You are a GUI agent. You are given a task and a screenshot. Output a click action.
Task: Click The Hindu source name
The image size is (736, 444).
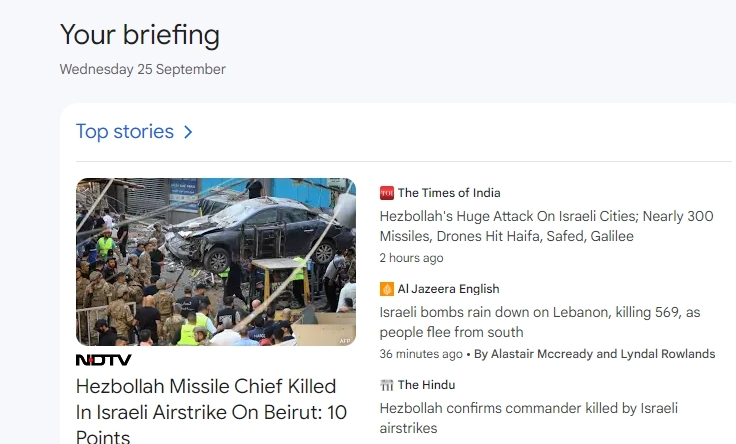pos(427,385)
